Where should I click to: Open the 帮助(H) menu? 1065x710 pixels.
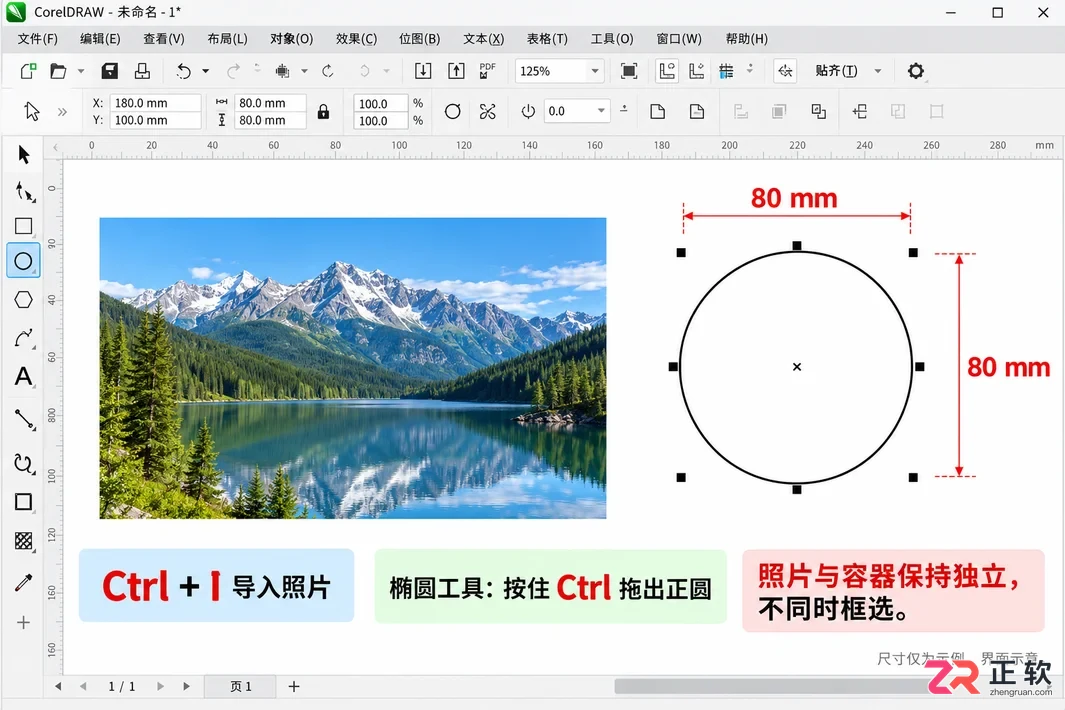[x=746, y=39]
